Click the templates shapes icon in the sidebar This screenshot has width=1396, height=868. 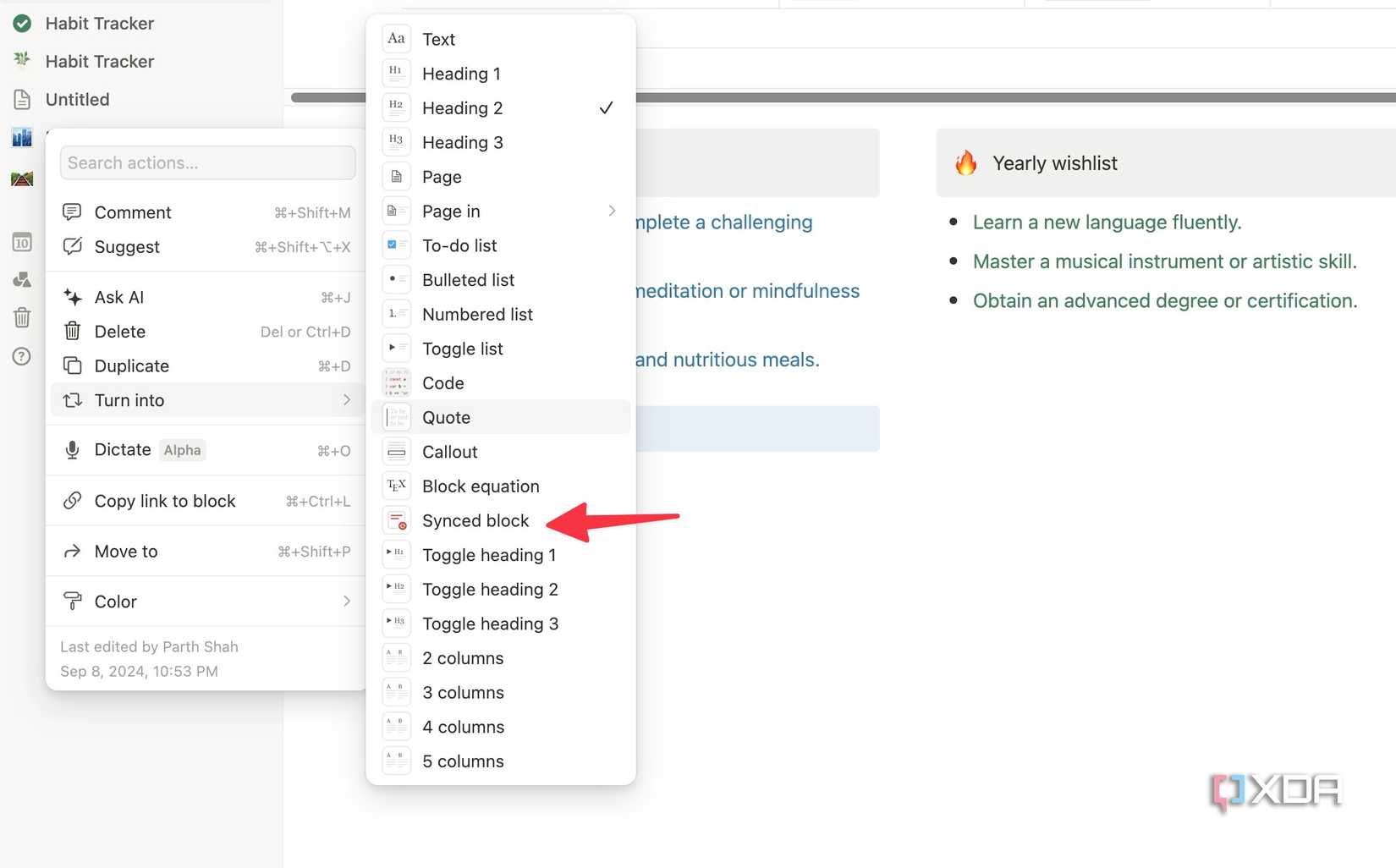point(21,280)
